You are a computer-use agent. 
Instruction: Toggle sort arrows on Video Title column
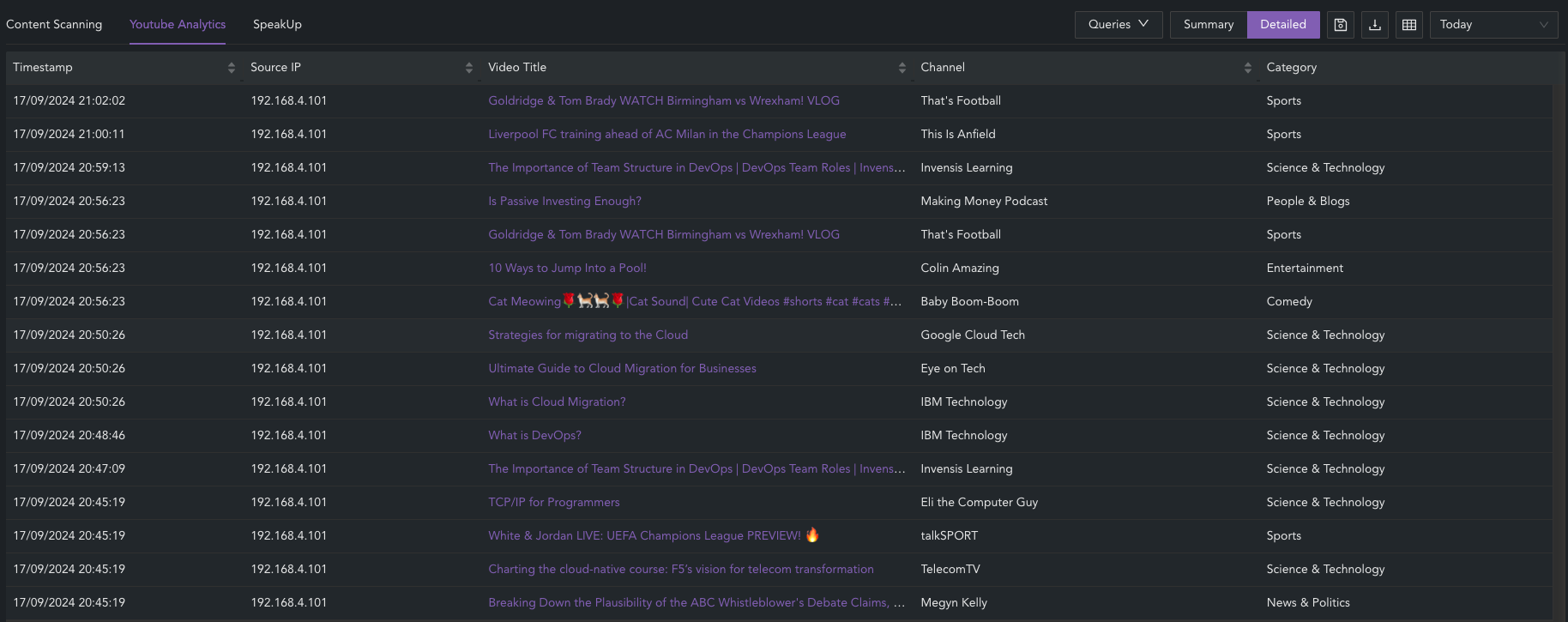[902, 68]
